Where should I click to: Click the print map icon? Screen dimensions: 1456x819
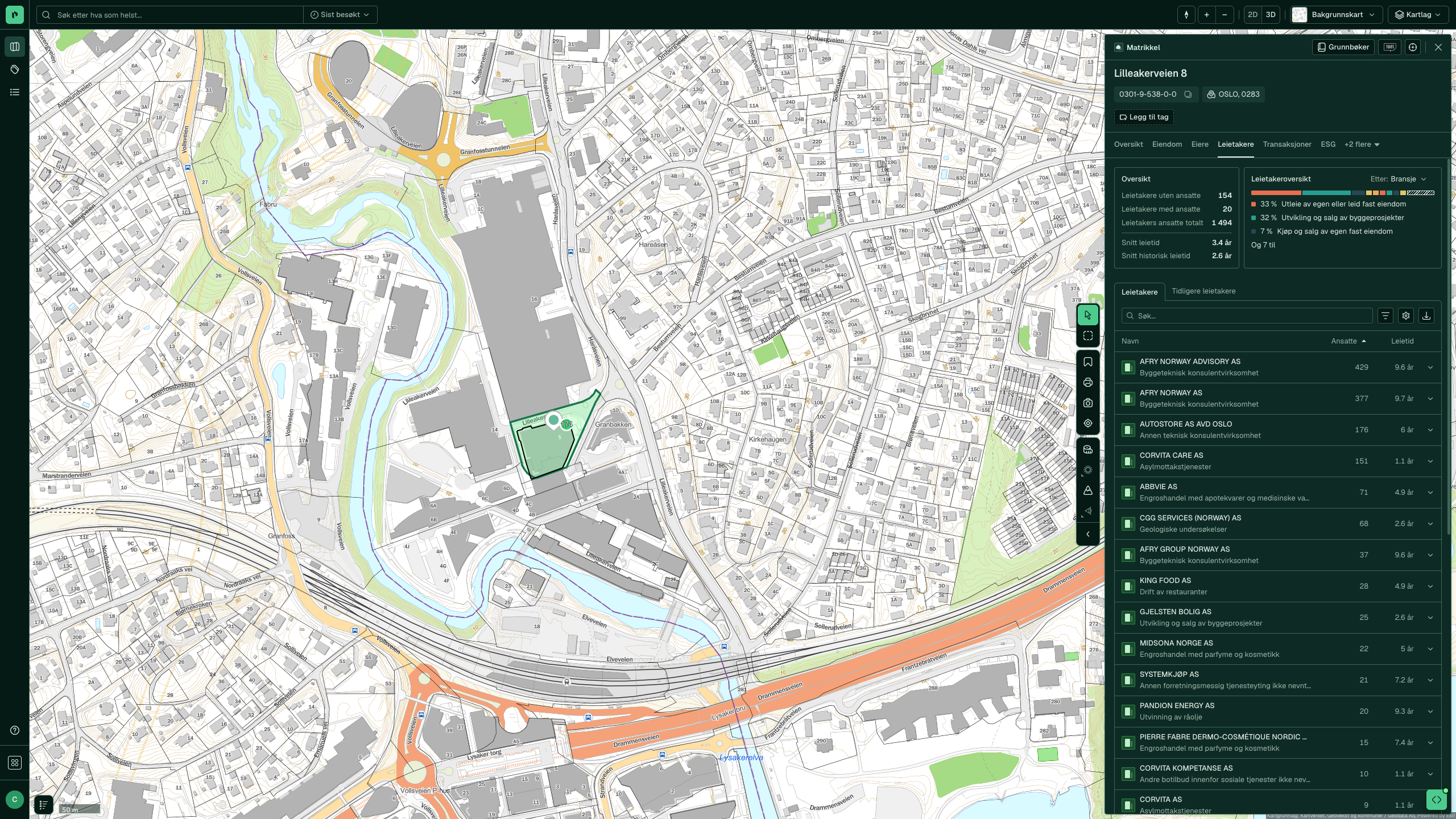pyautogui.click(x=1087, y=382)
